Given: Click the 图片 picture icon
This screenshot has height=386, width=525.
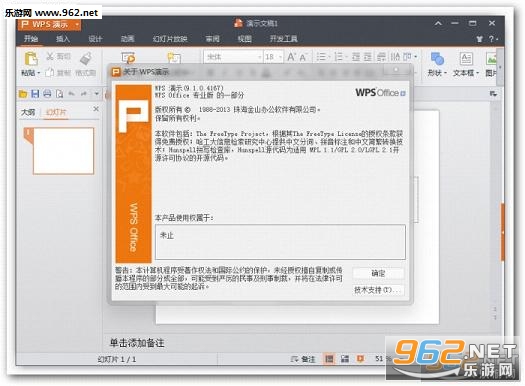Looking at the screenshot, I should (492, 59).
